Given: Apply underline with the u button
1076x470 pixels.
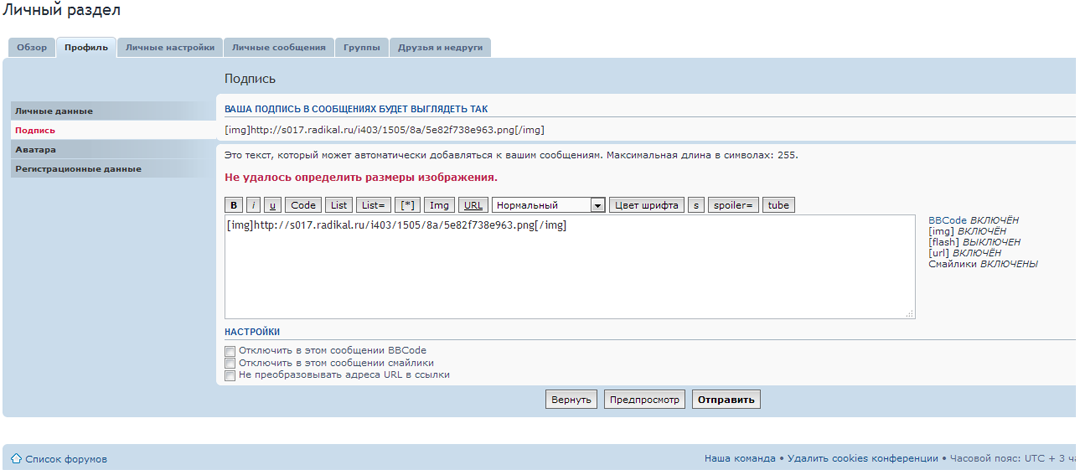Looking at the screenshot, I should click(x=273, y=205).
